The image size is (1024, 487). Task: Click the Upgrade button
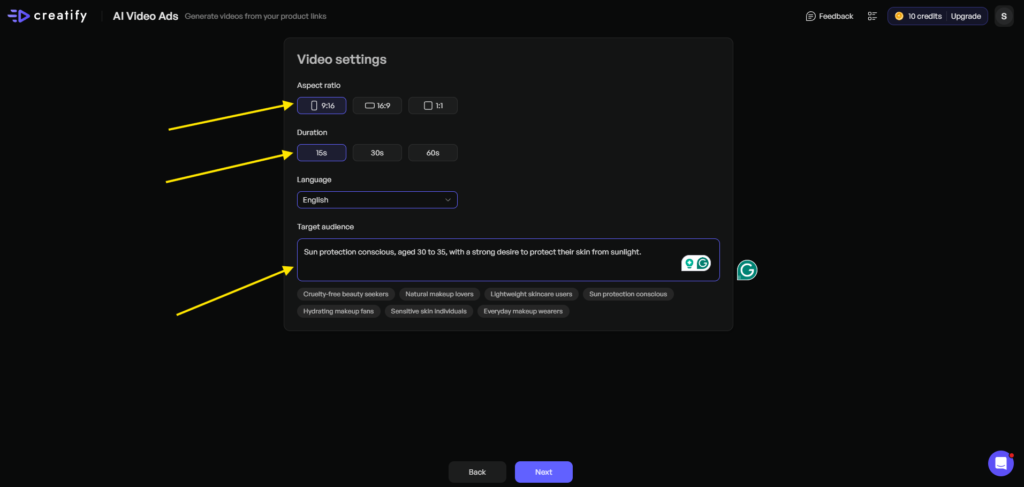click(965, 16)
